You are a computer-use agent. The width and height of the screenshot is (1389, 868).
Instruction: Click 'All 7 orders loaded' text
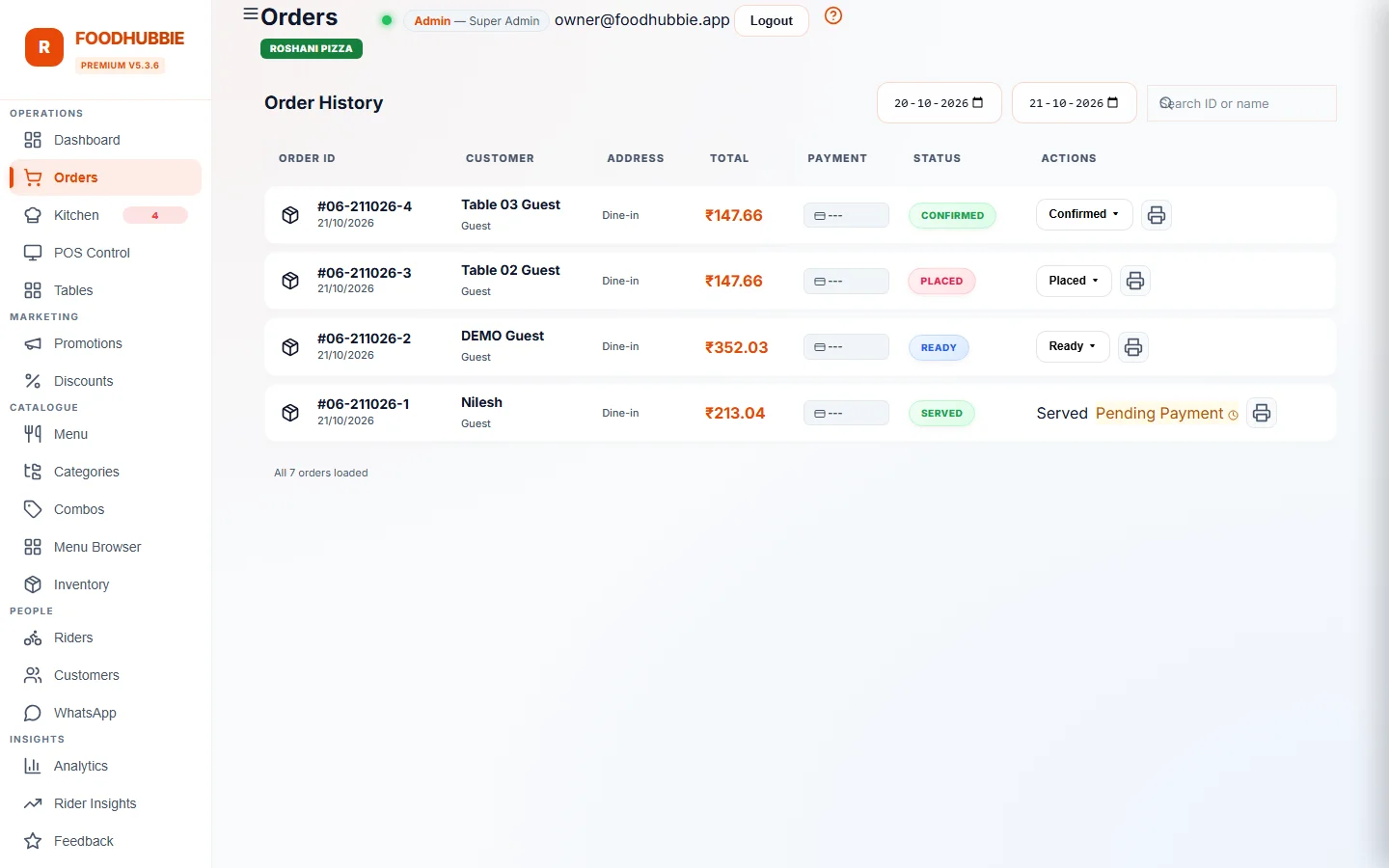pyautogui.click(x=321, y=473)
